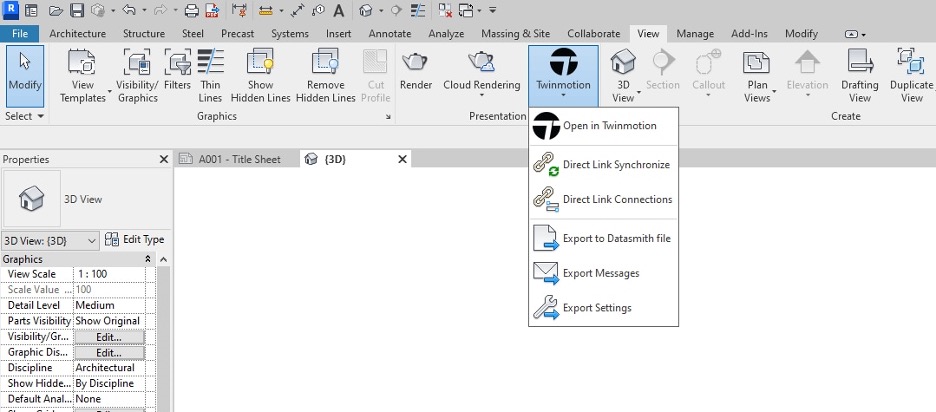
Task: Open the Annotate ribbon tab
Action: 389,33
